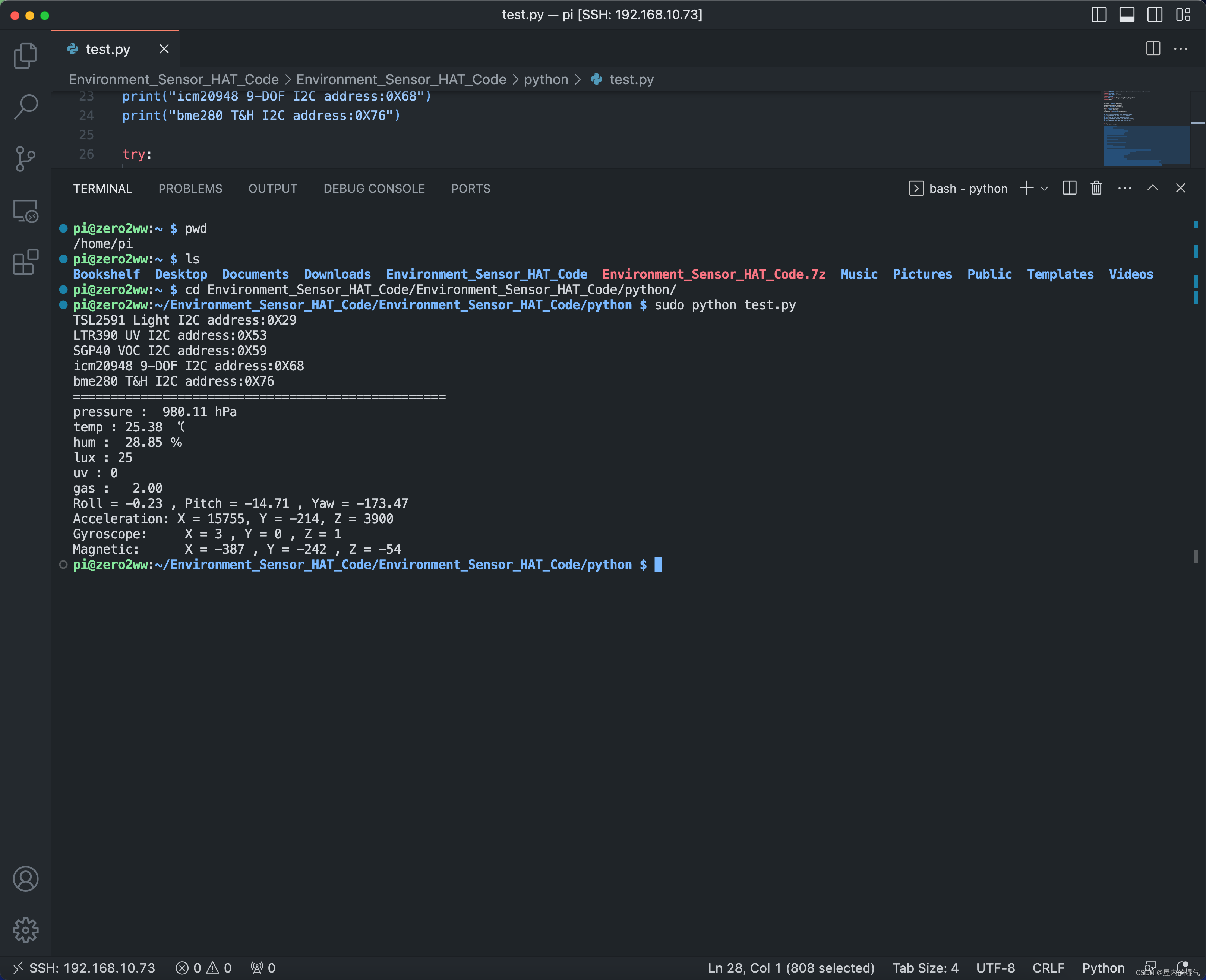
Task: Split the terminal panel
Action: tap(1069, 188)
